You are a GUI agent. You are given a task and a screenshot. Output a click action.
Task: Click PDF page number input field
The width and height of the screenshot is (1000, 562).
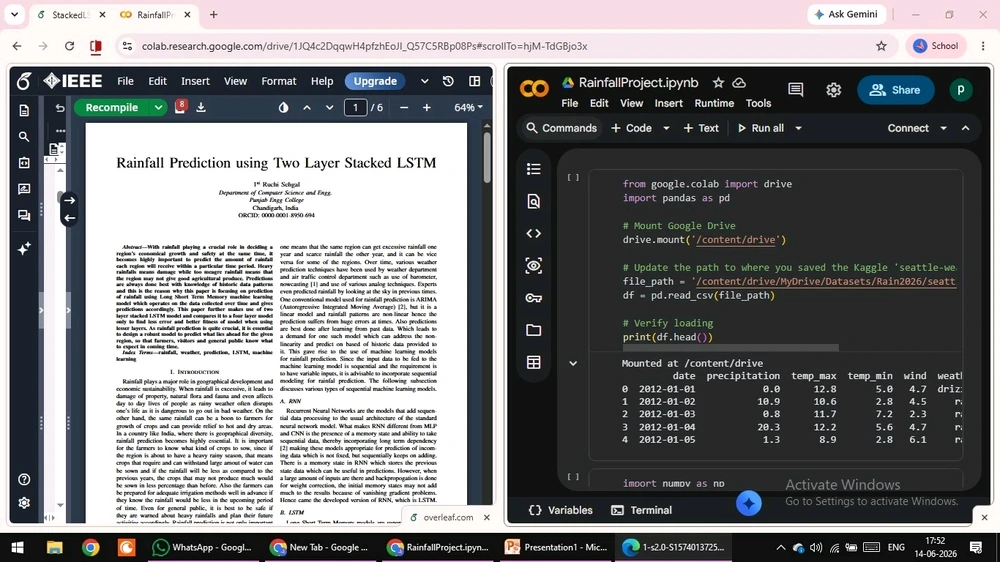point(355,108)
